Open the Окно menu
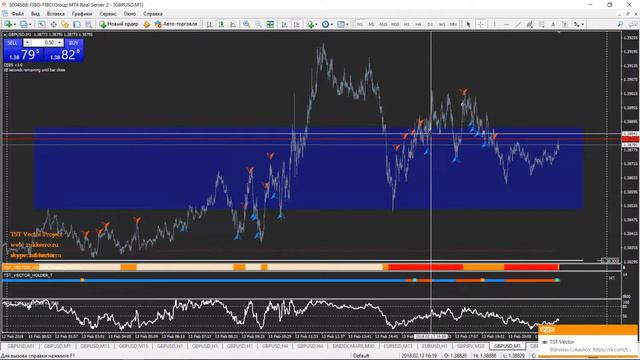Viewport: 640px width, 360px height. click(129, 14)
